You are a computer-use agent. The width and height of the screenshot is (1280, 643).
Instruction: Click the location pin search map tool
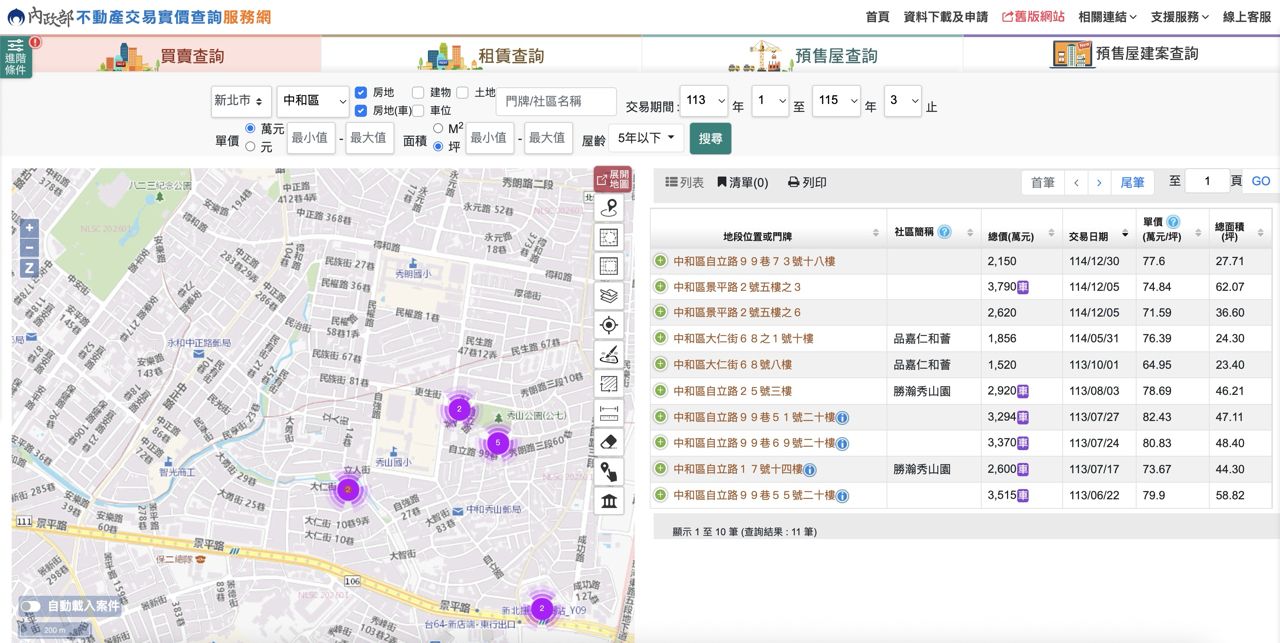point(609,208)
